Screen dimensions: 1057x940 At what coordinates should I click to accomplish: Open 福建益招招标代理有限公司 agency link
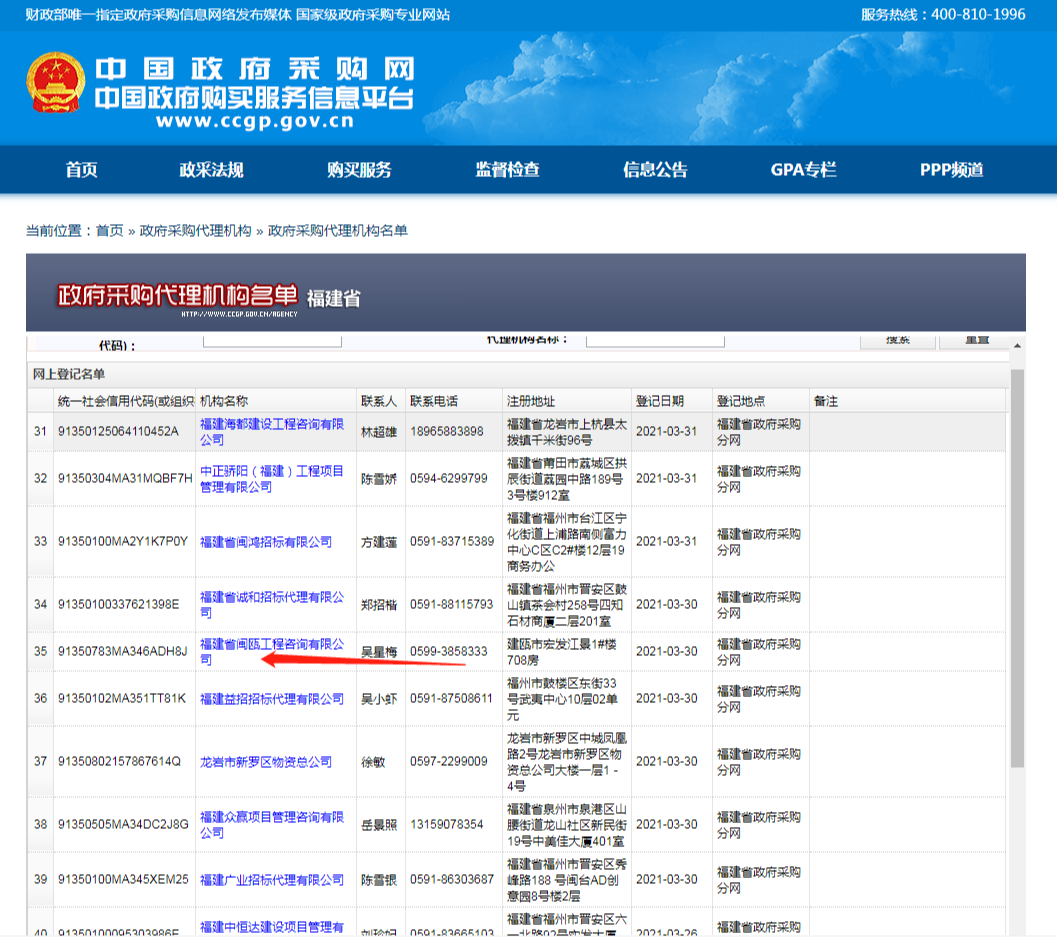pos(271,699)
